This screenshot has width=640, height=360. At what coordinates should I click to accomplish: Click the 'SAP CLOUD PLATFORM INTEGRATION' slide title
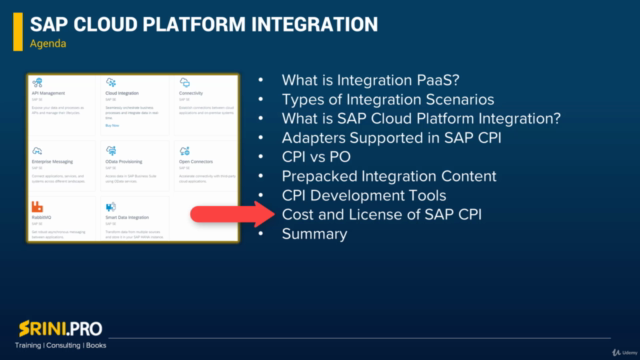tap(204, 24)
